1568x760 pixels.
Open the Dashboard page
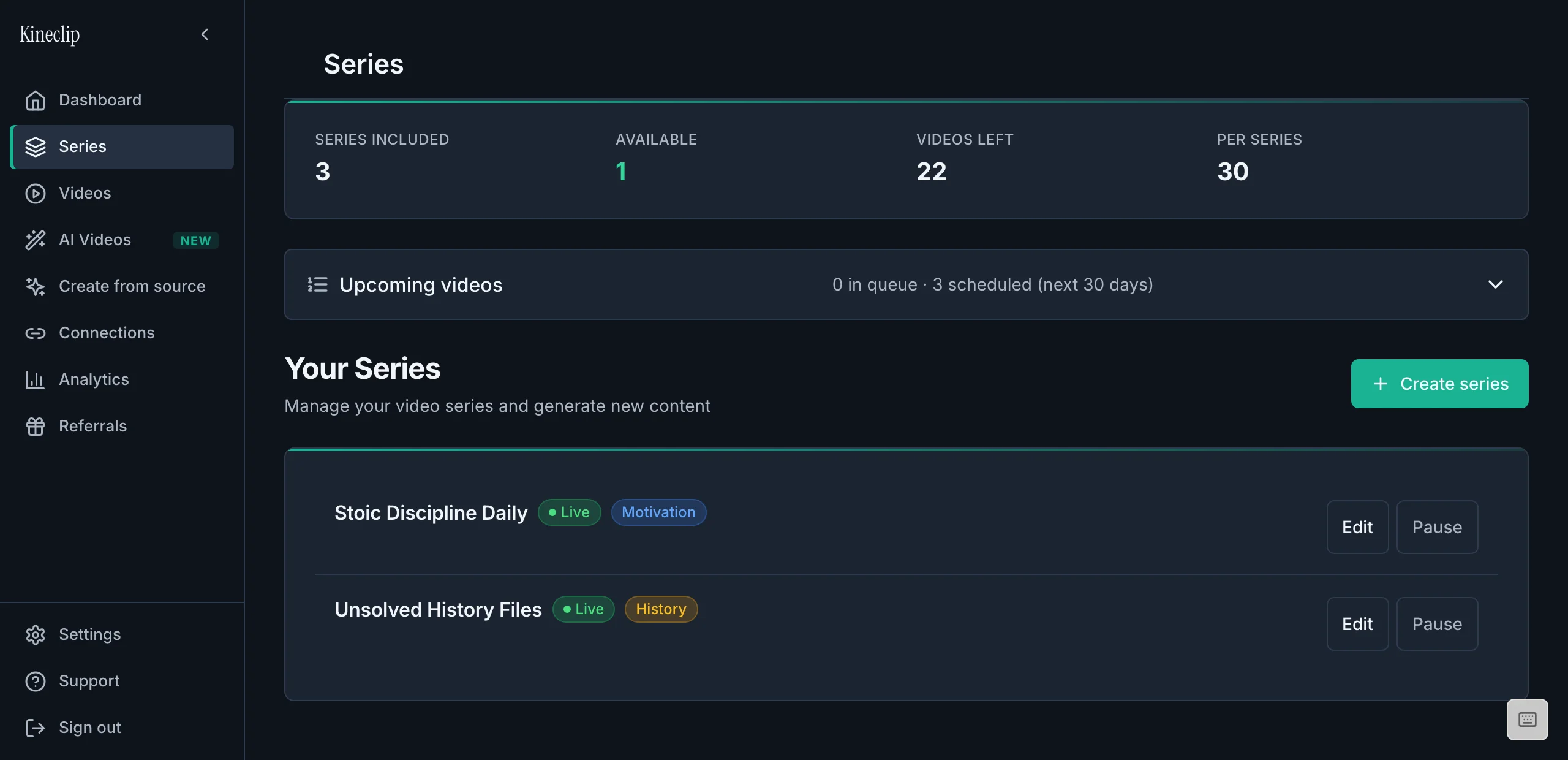coord(122,100)
